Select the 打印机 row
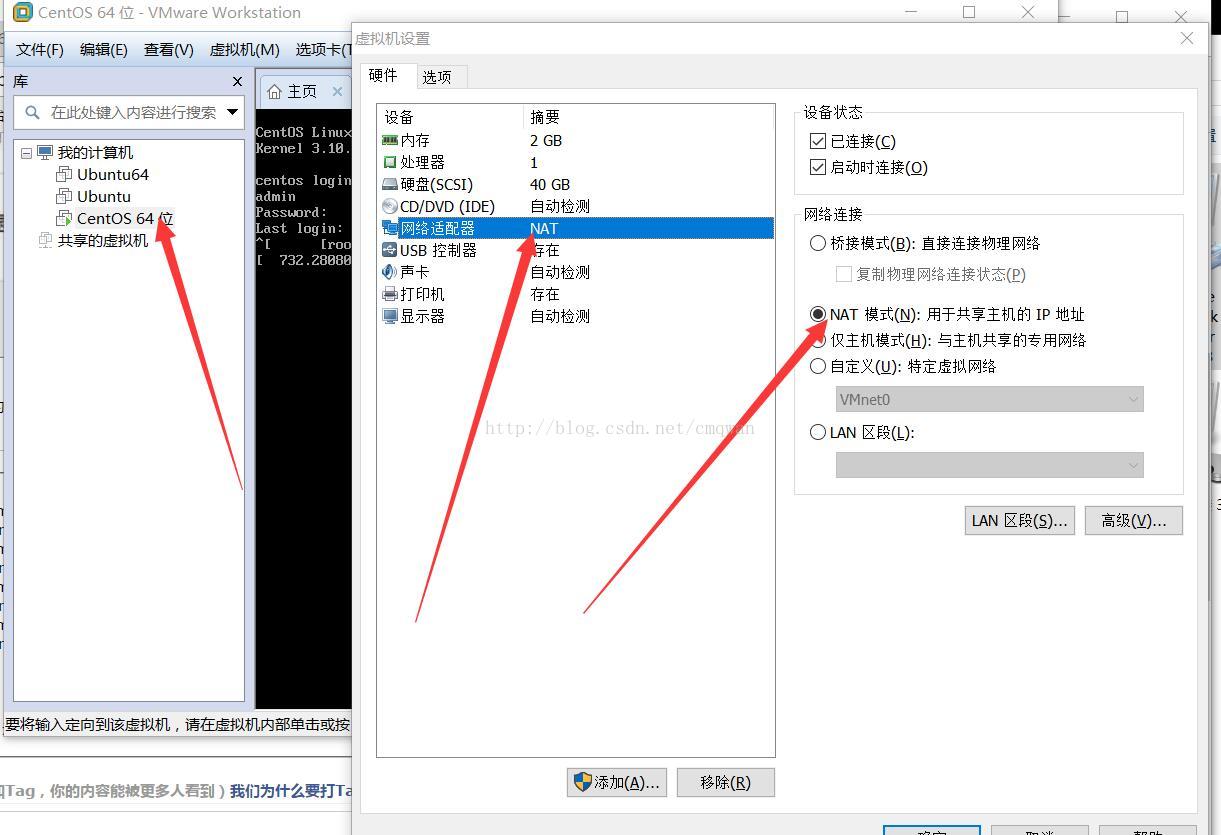The image size is (1221, 835). pyautogui.click(x=576, y=295)
